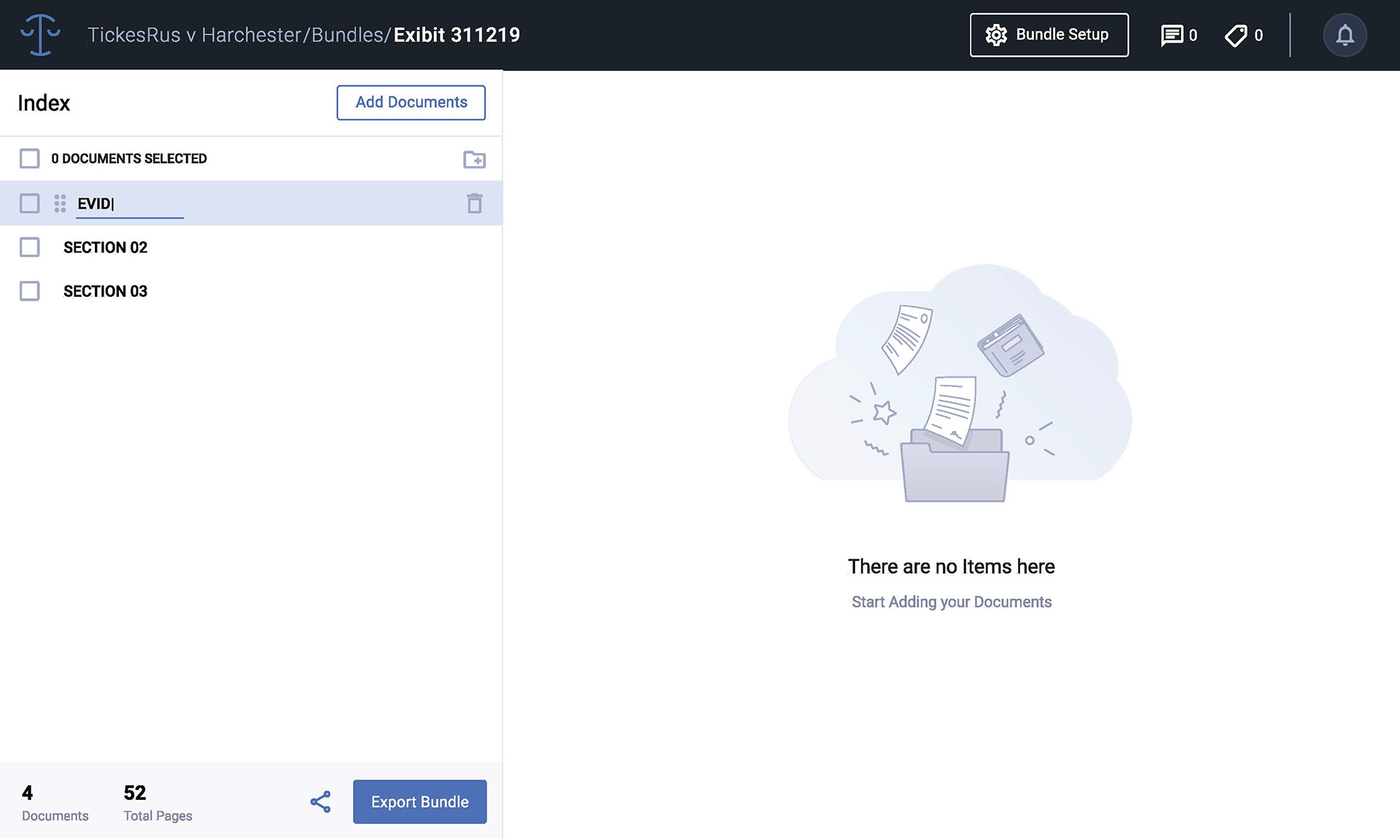Check the EVID section checkbox
This screenshot has height=840, width=1400.
point(30,203)
